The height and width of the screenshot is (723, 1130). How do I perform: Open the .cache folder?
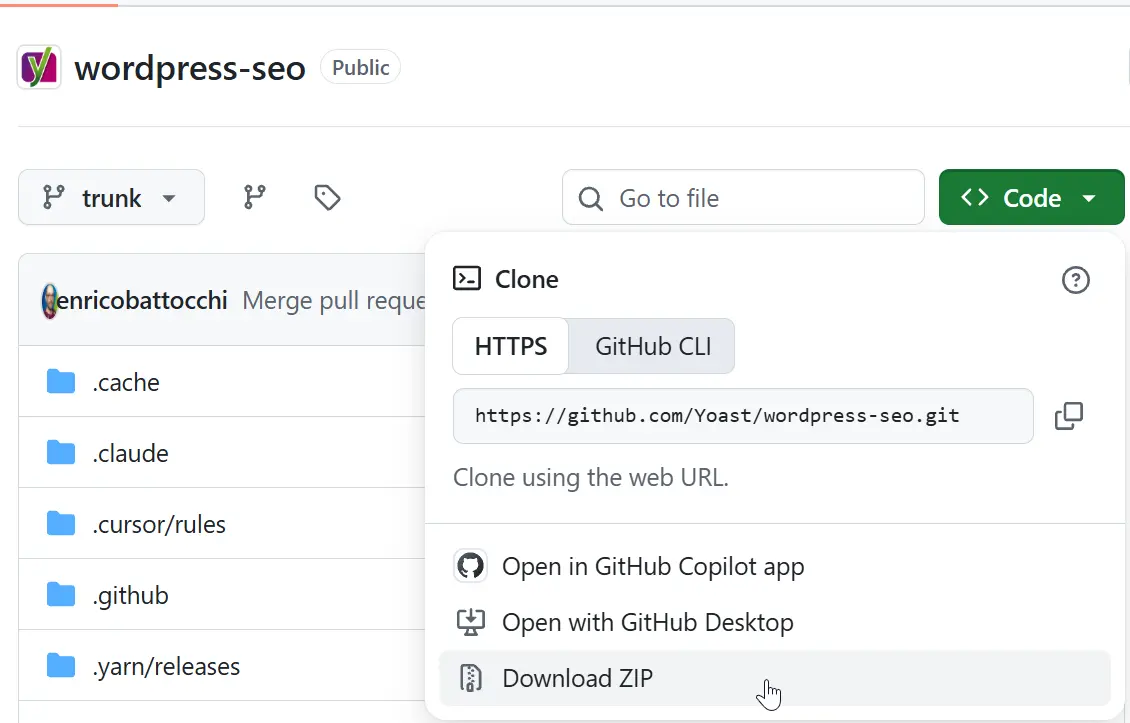125,383
